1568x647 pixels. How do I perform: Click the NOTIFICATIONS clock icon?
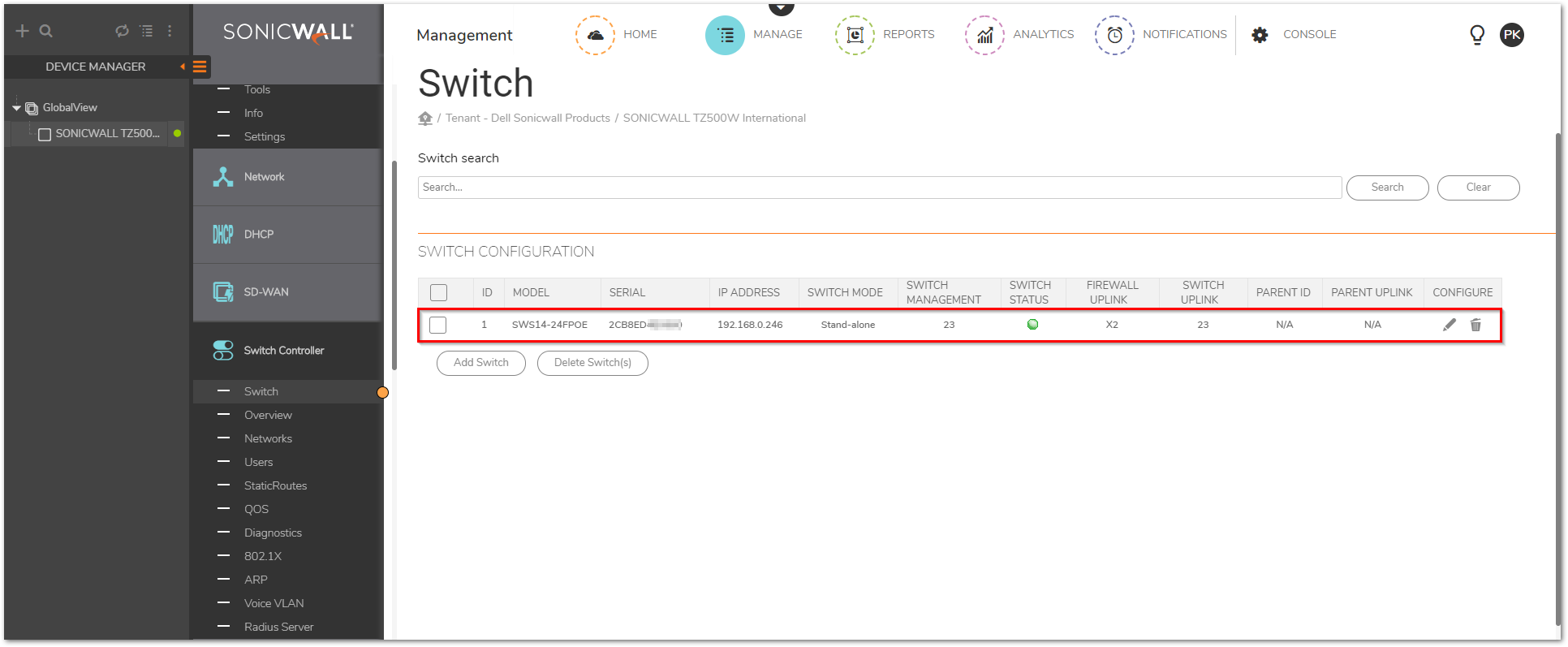[1114, 35]
